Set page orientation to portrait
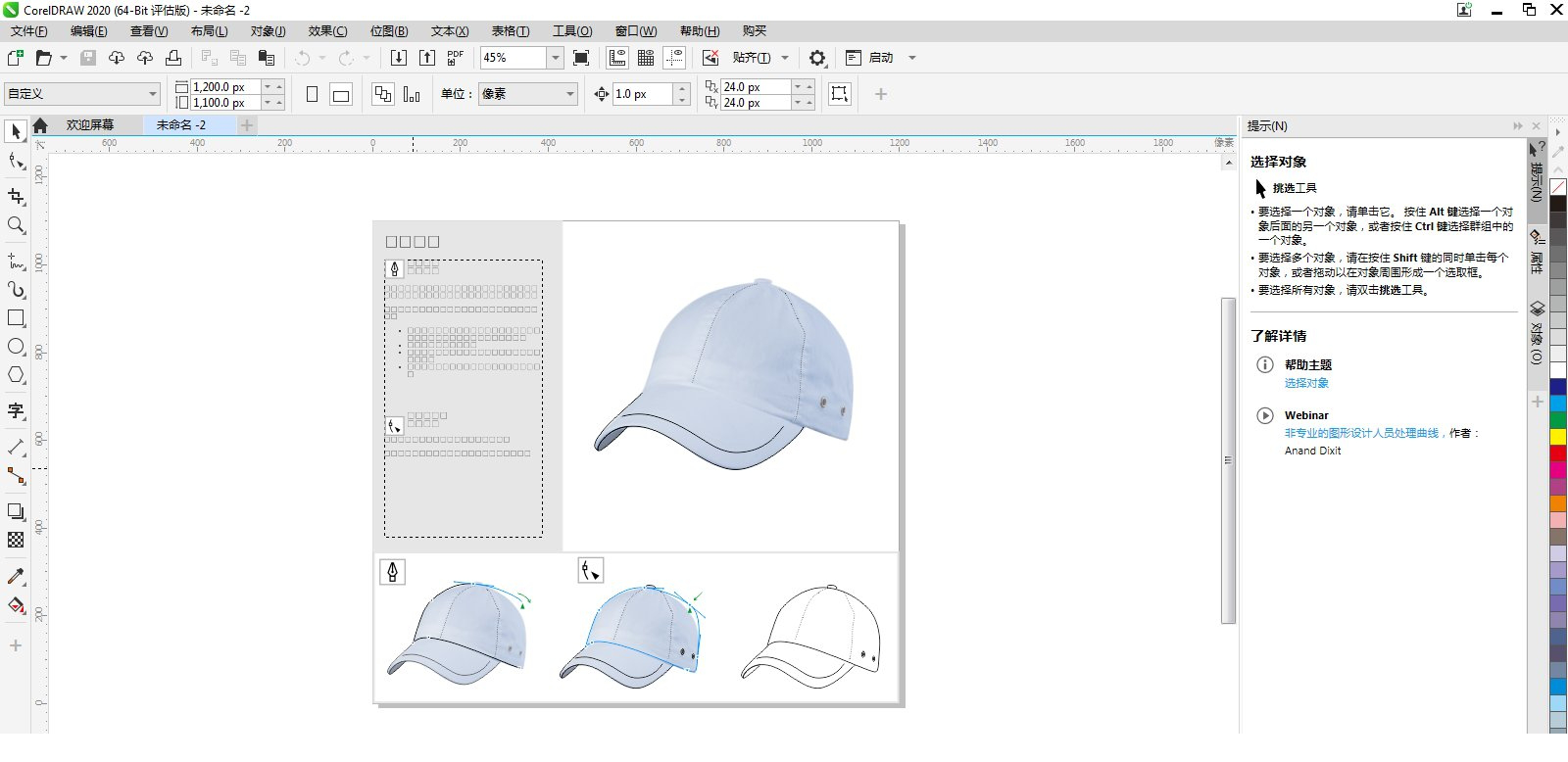 [x=313, y=94]
